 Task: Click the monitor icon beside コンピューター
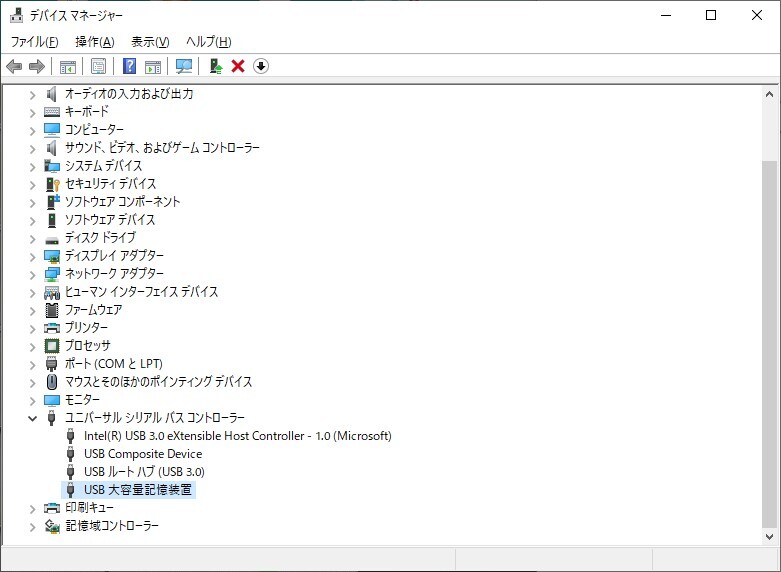(52, 130)
